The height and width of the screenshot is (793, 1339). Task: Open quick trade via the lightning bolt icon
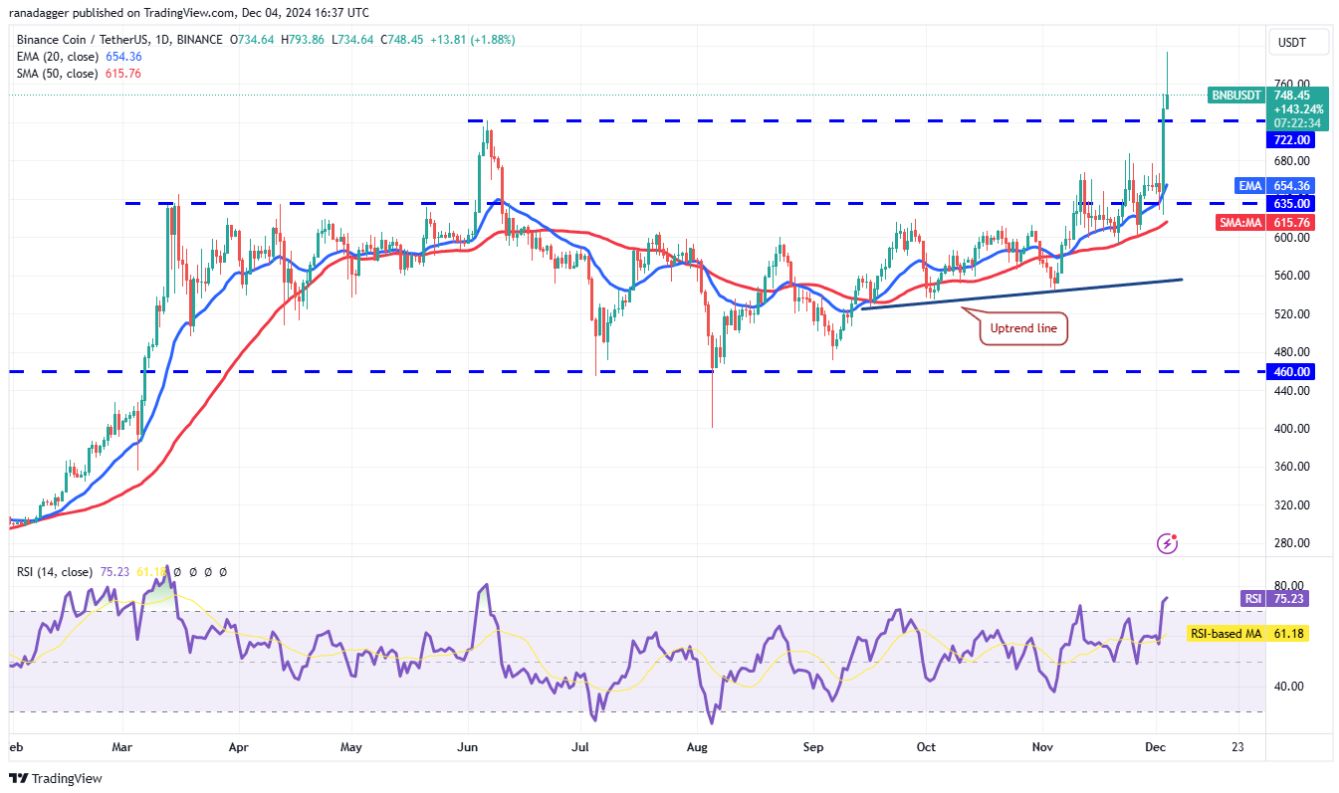tap(1166, 543)
